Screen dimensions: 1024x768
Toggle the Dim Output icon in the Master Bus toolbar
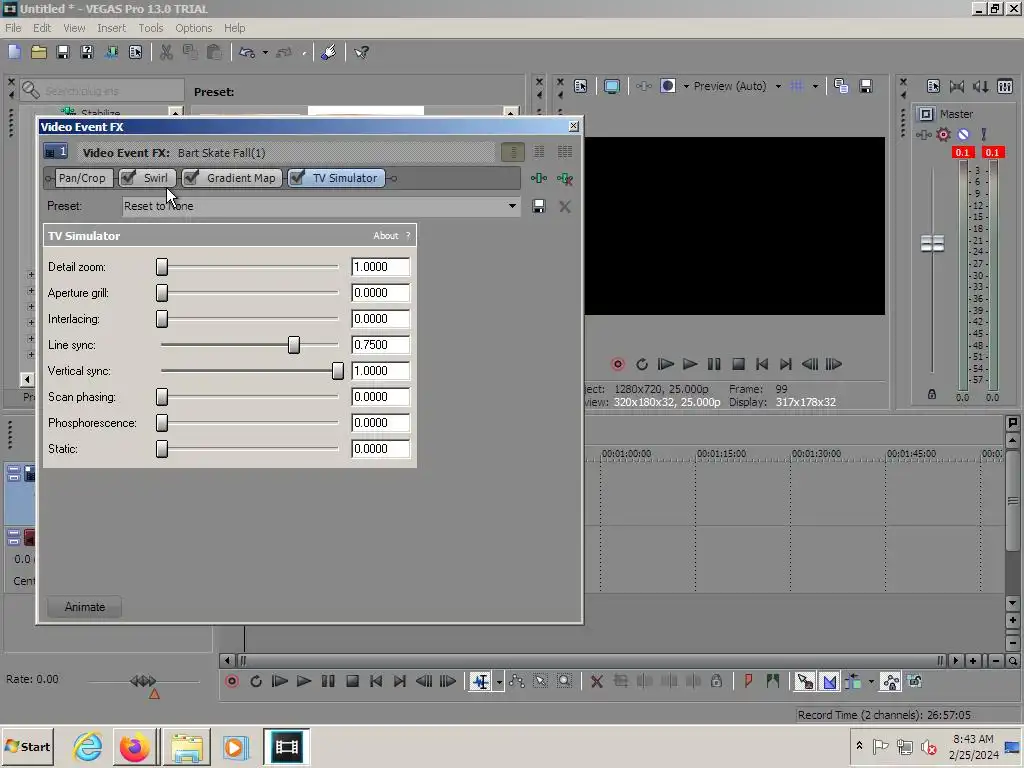pyautogui.click(x=981, y=86)
